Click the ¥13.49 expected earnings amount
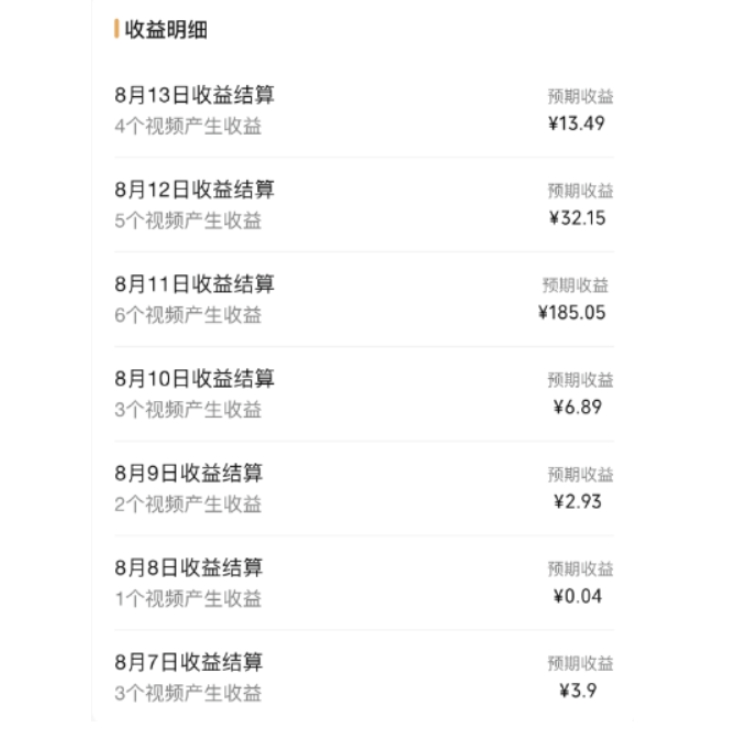 (x=577, y=124)
